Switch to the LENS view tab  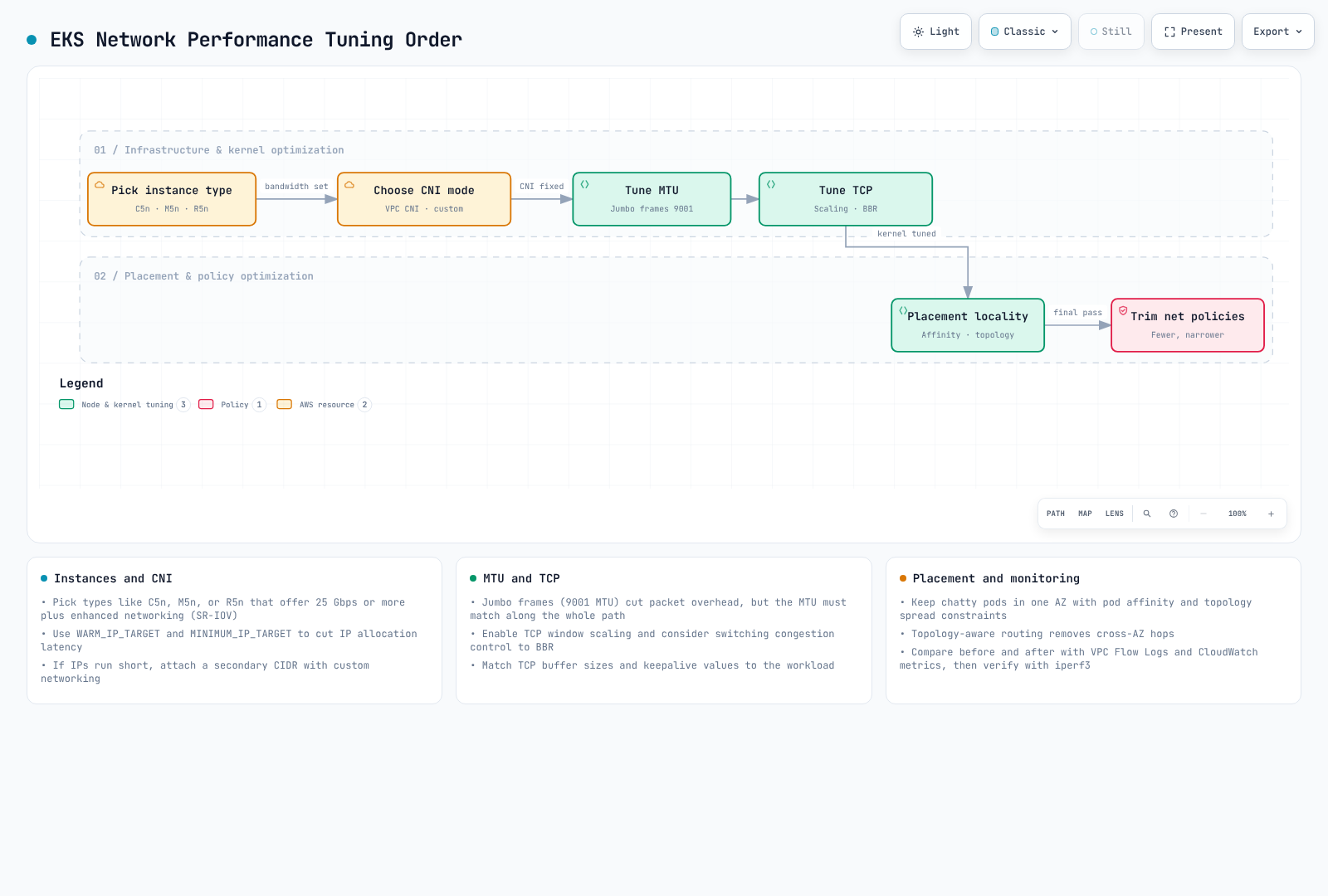click(1115, 514)
